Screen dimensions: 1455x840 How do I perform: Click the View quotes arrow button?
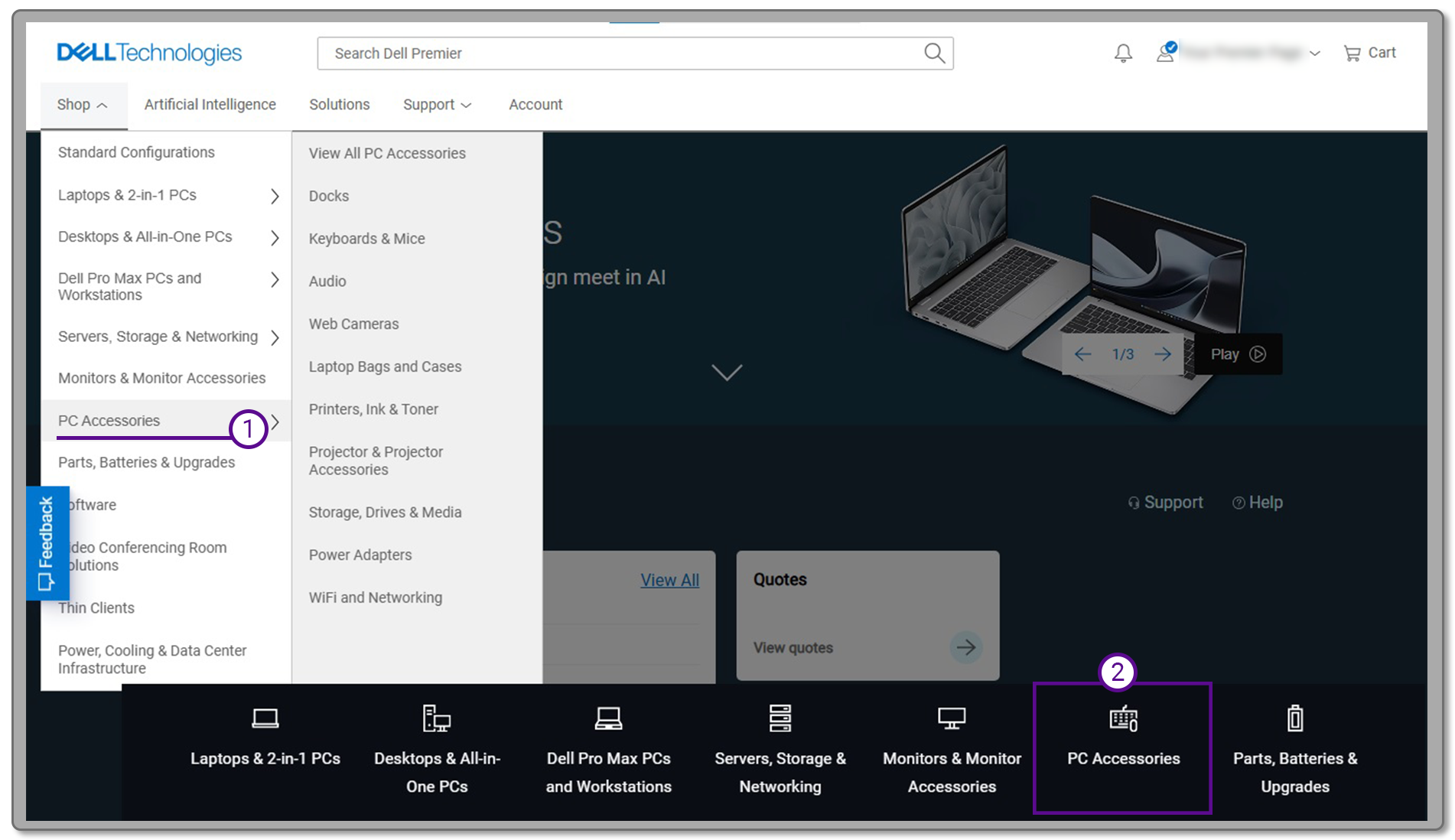pos(966,647)
